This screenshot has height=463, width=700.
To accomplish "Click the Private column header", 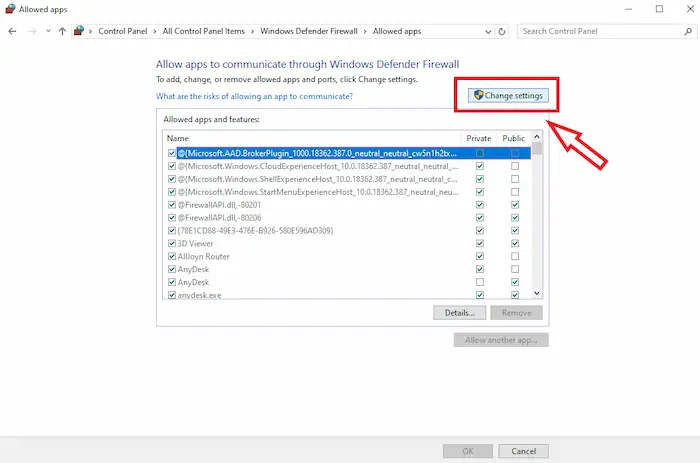I will pyautogui.click(x=479, y=138).
